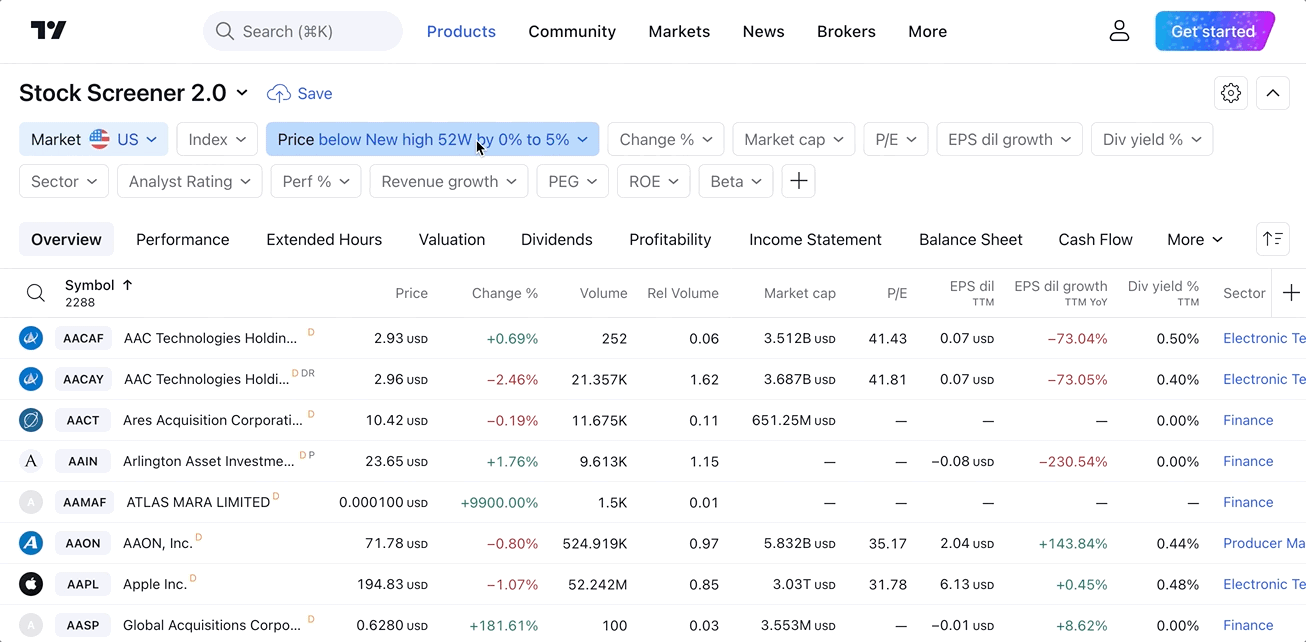Click the Apple logo icon

[x=31, y=584]
